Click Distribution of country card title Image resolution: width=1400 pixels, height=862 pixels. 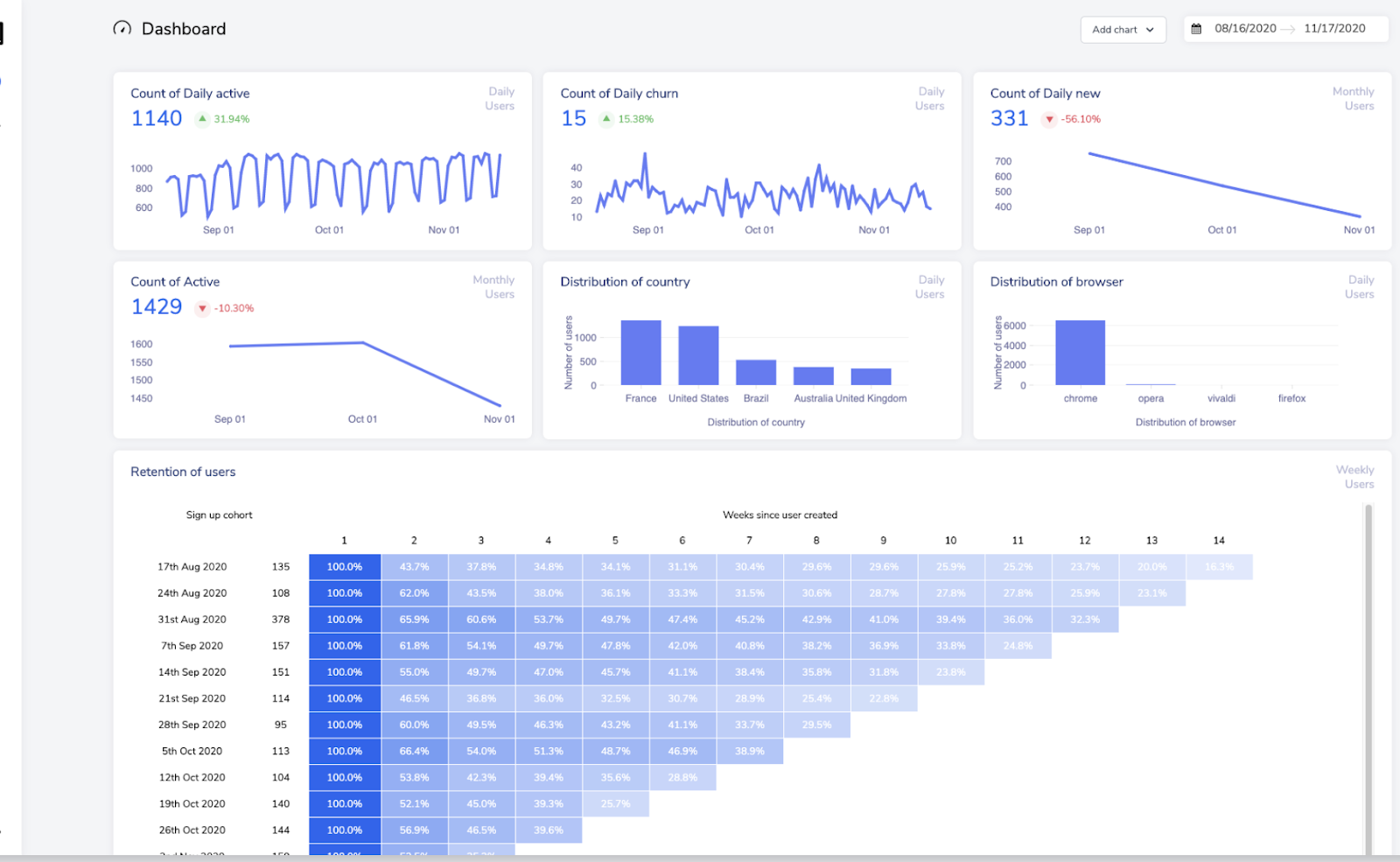tap(625, 282)
